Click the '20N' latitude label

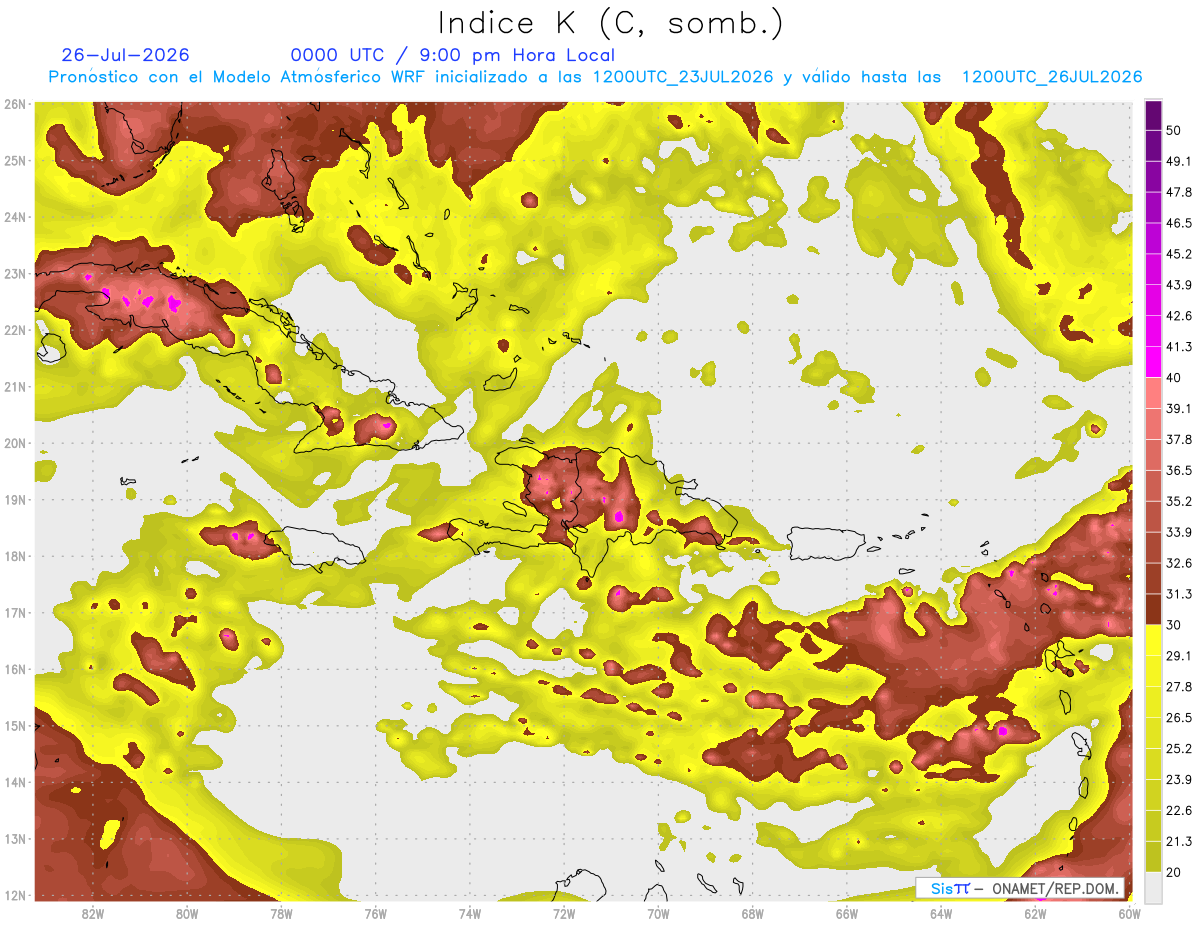[14, 443]
